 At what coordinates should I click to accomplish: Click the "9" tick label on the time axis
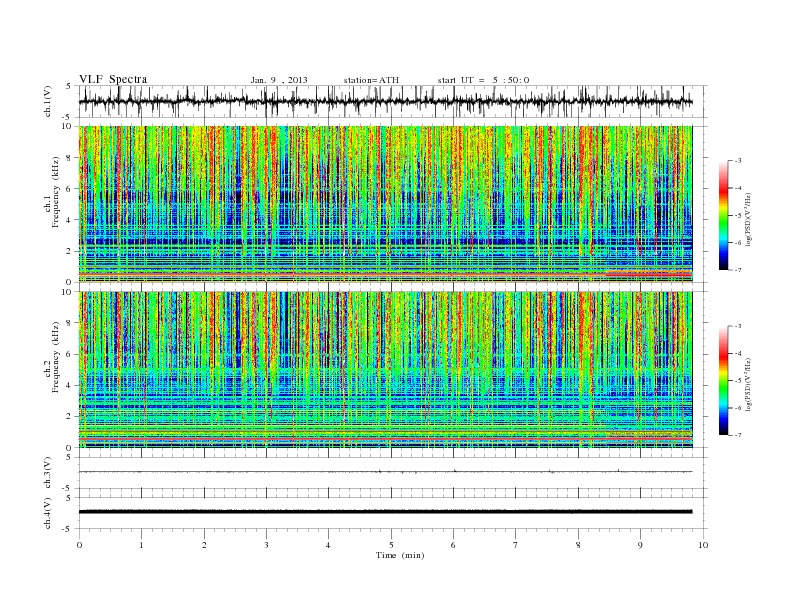tap(640, 545)
